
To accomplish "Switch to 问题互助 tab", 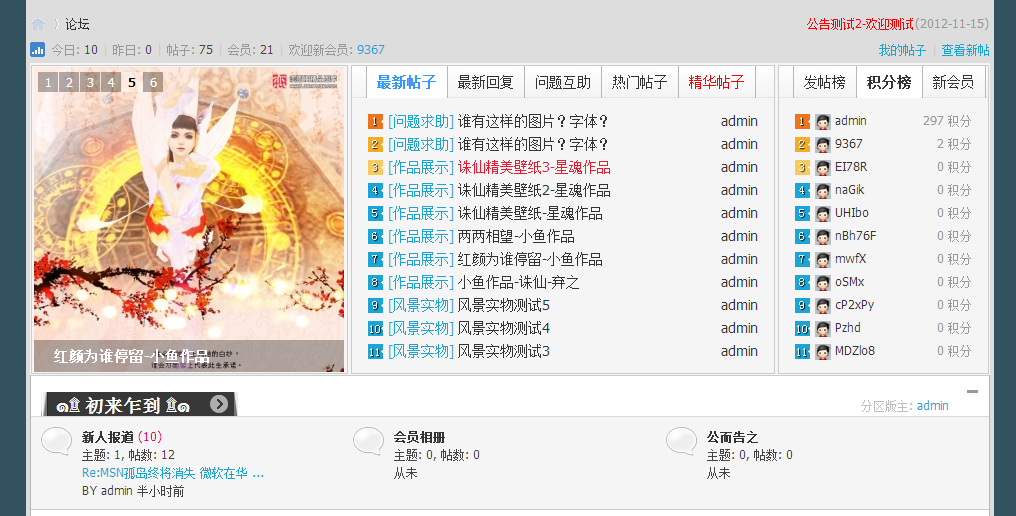I will [562, 82].
